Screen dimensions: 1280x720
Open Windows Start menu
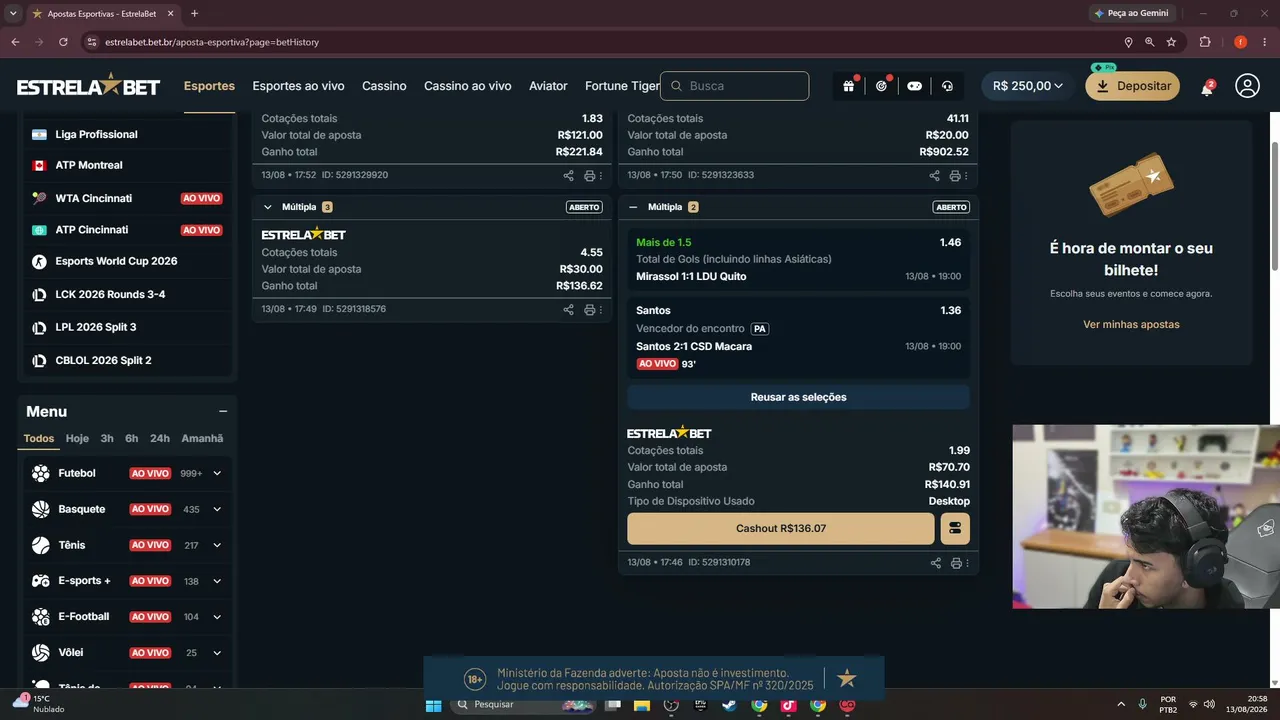(433, 705)
